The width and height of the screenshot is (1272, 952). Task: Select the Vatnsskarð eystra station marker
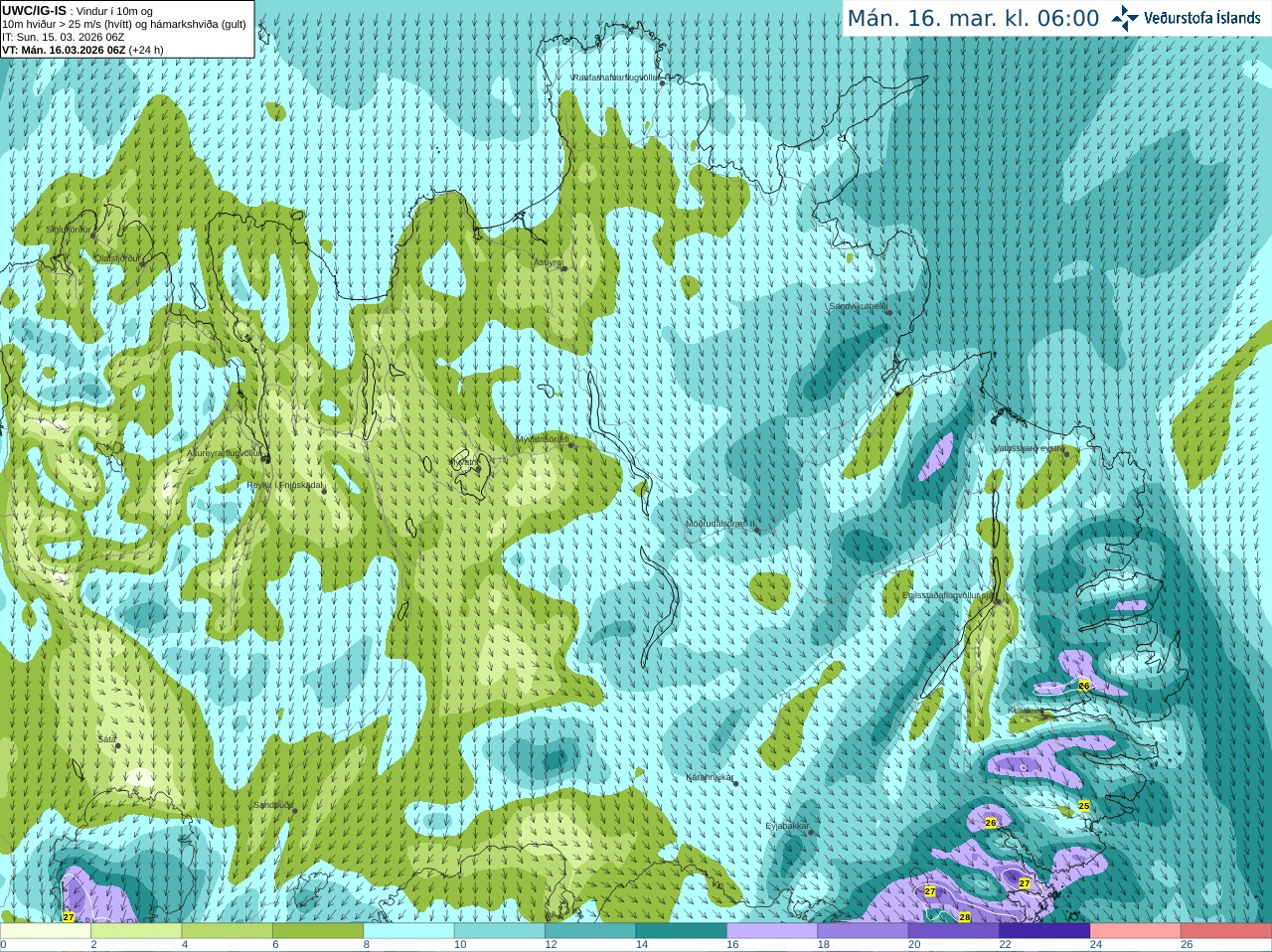[1066, 455]
